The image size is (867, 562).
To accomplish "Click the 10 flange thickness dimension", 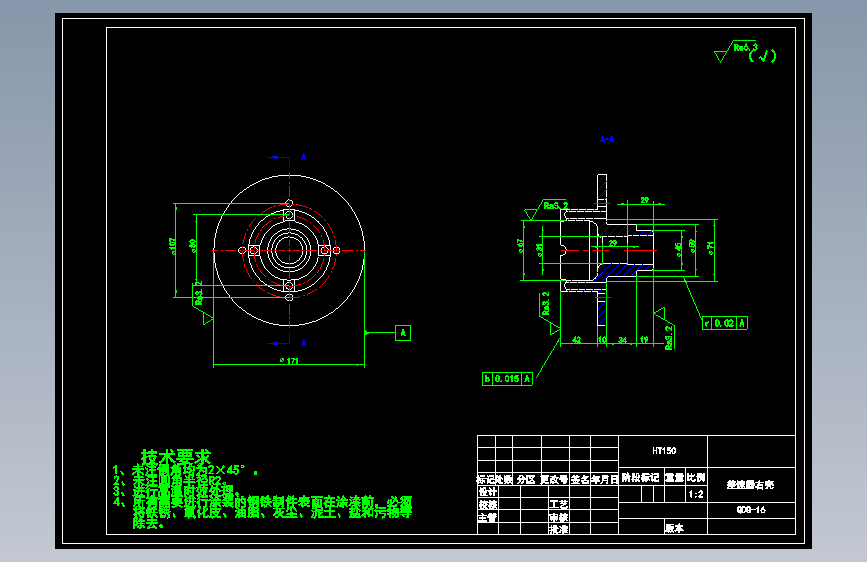I will pos(602,340).
